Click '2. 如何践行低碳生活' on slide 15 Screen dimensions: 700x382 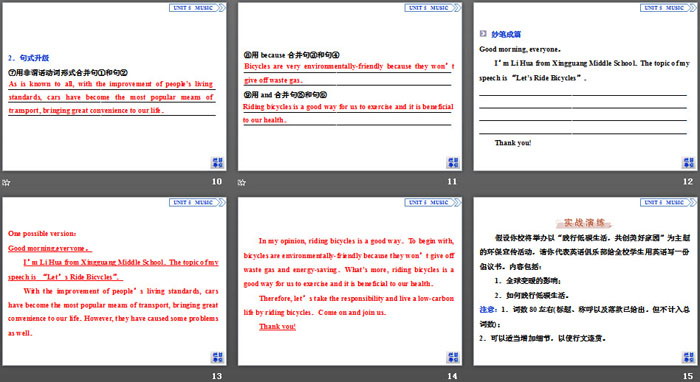pos(531,295)
